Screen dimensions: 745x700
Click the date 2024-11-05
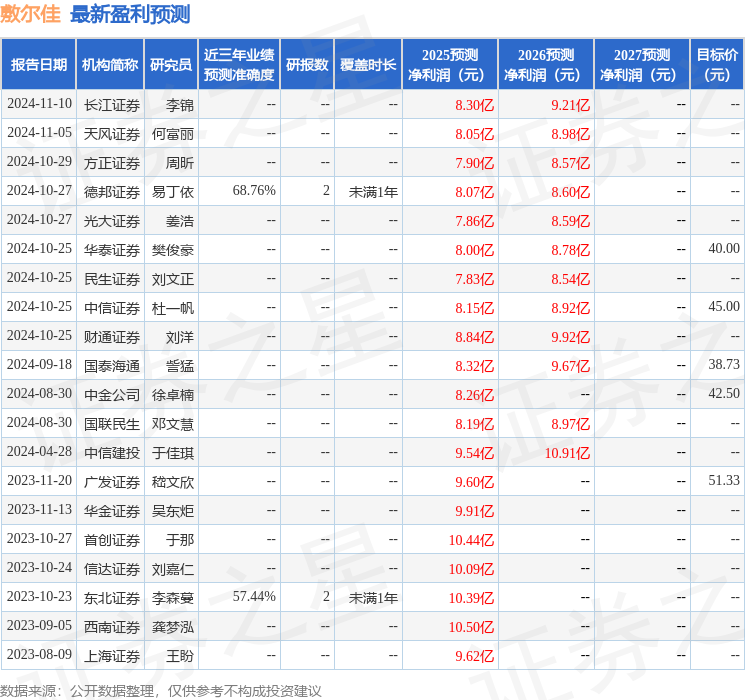39,133
